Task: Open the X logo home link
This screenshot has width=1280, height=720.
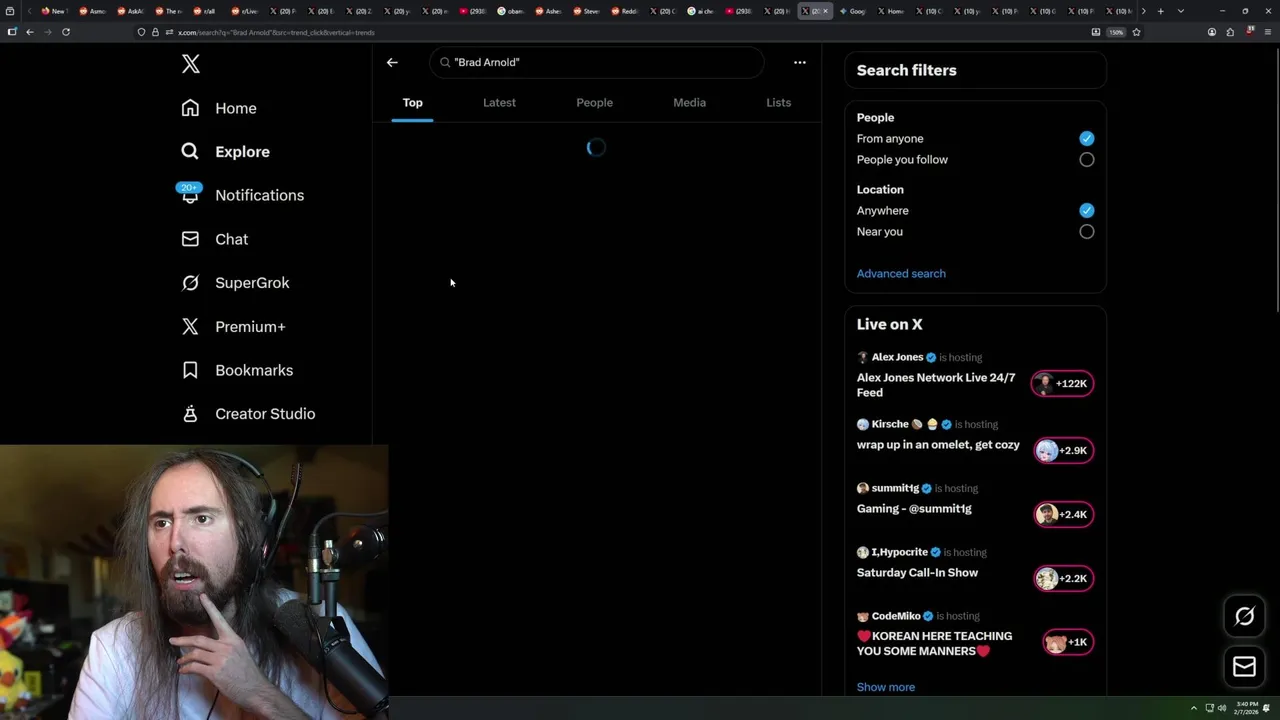Action: pyautogui.click(x=191, y=64)
